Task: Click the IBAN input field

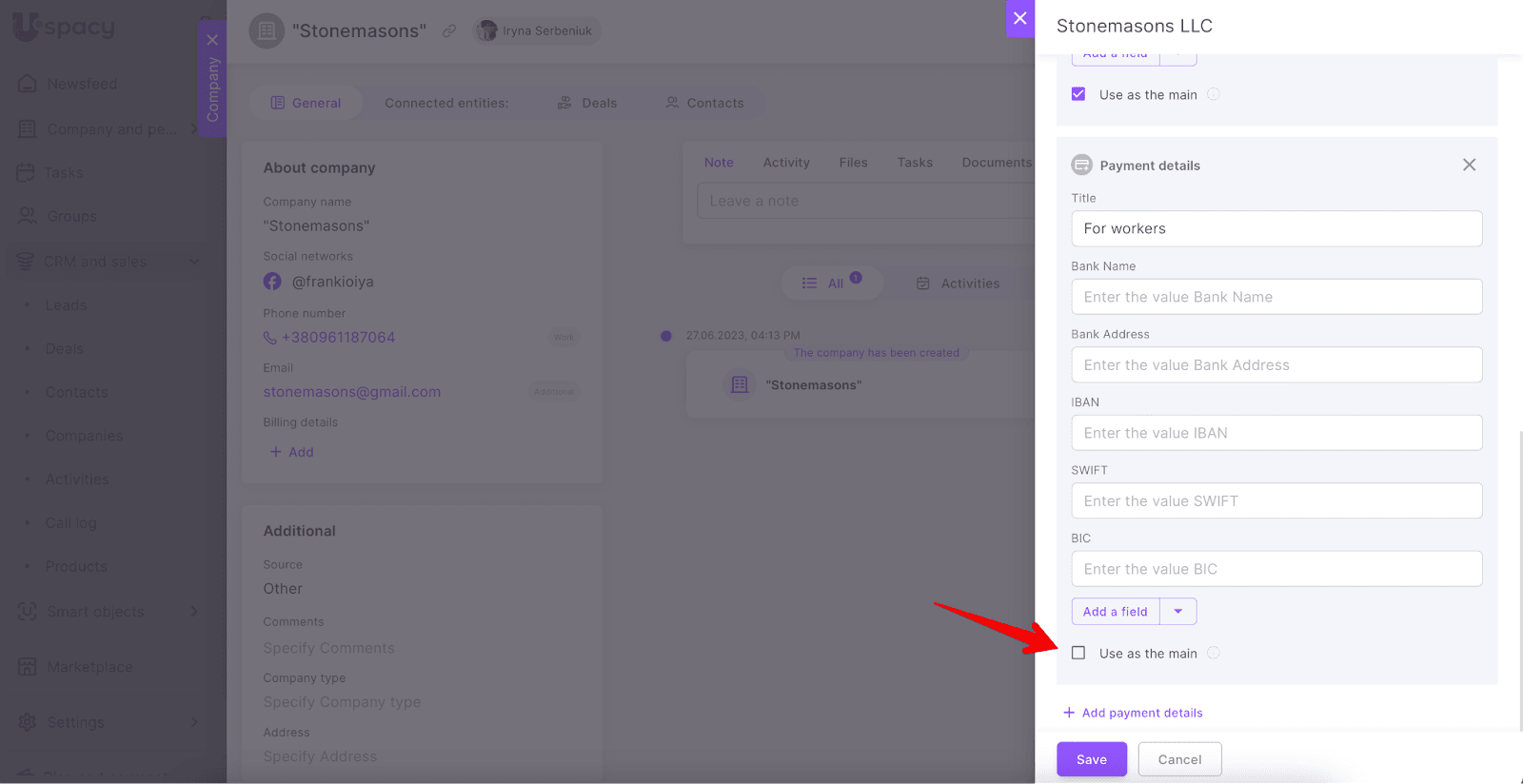Action: point(1276,433)
